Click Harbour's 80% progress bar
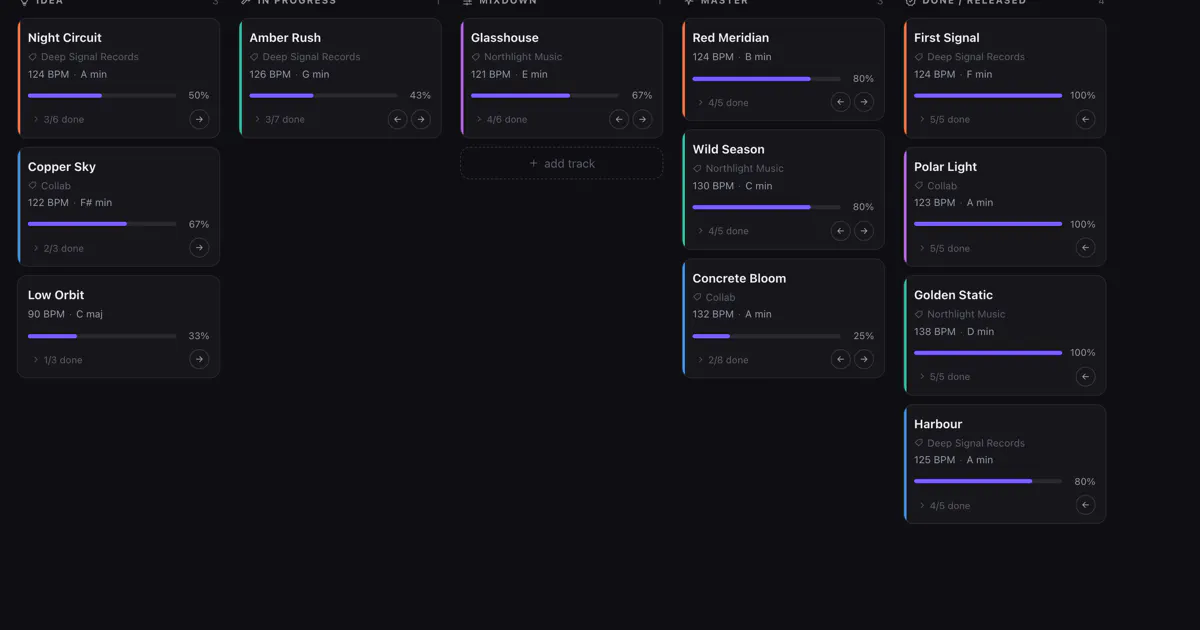1200x630 pixels. click(x=988, y=481)
